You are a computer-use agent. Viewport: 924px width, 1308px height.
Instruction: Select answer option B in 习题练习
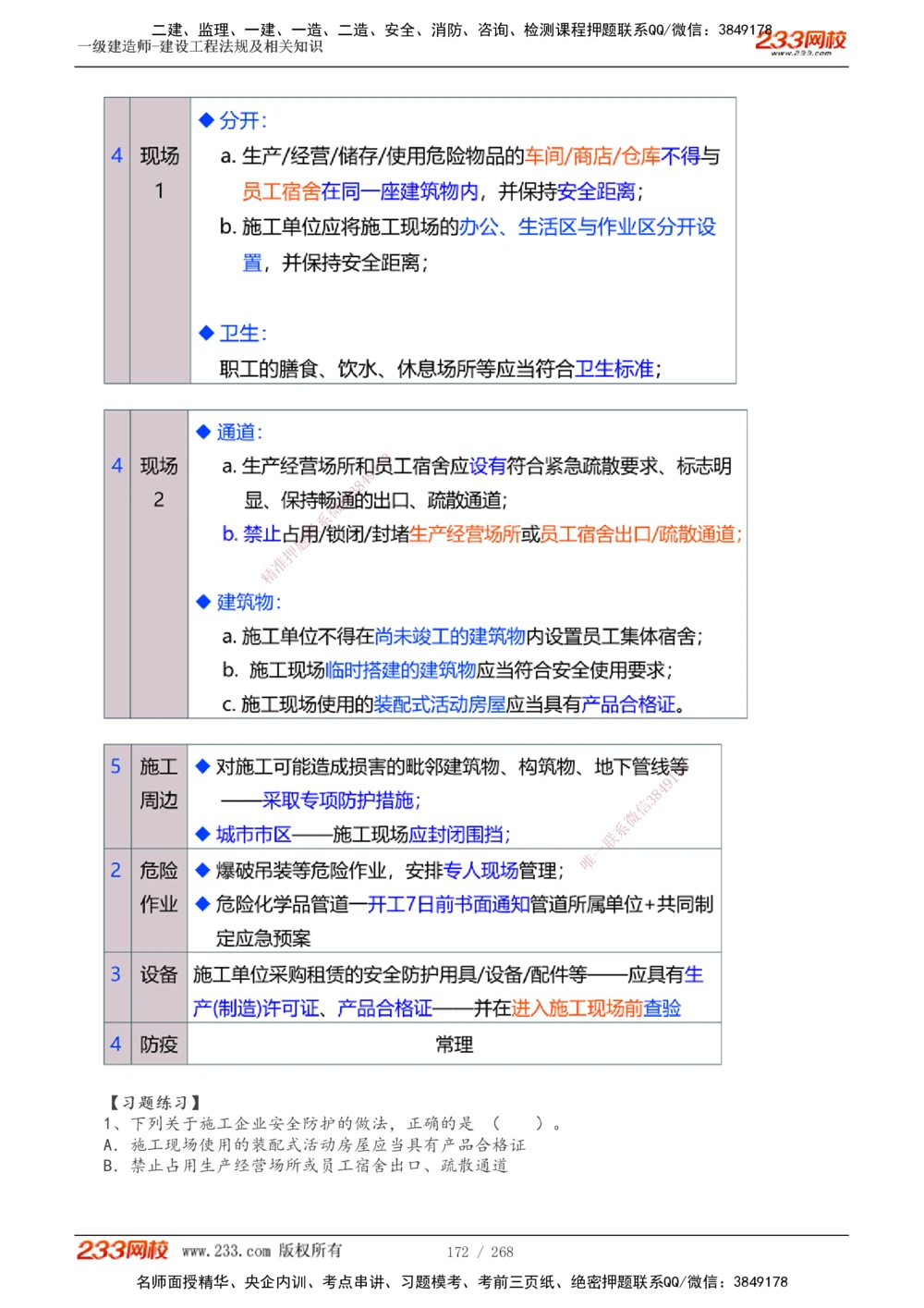pyautogui.click(x=305, y=1166)
